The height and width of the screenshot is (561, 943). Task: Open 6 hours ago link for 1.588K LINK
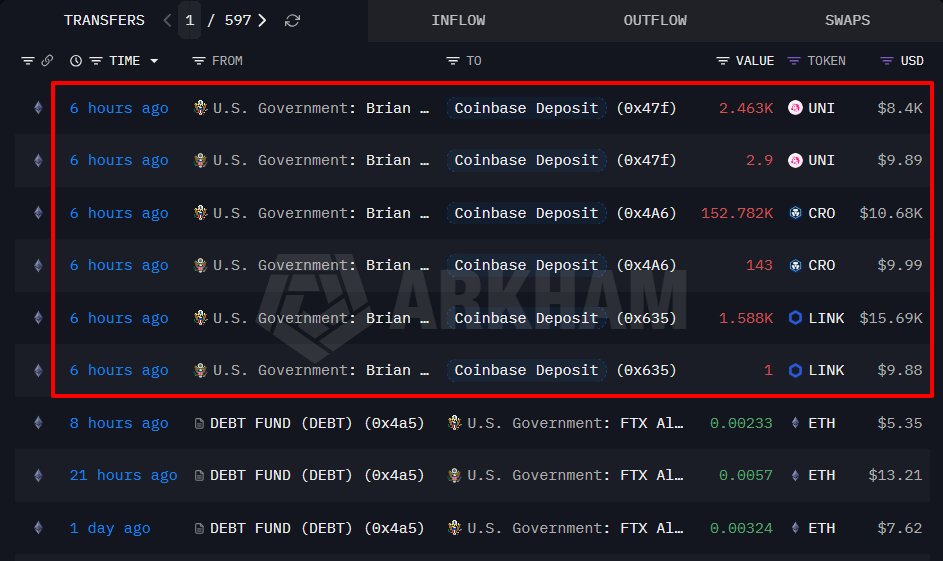(119, 319)
